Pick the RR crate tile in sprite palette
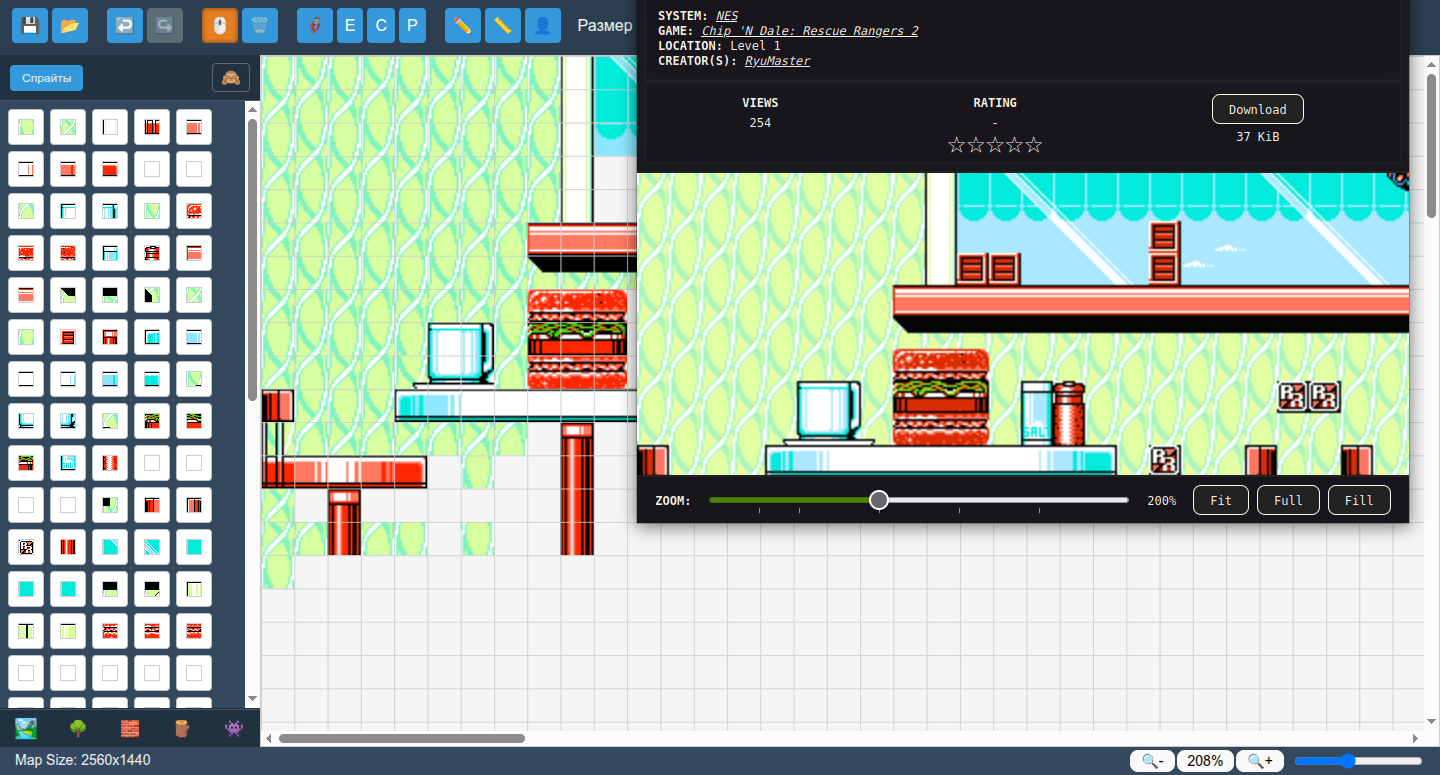This screenshot has height=775, width=1440. pyautogui.click(x=26, y=547)
